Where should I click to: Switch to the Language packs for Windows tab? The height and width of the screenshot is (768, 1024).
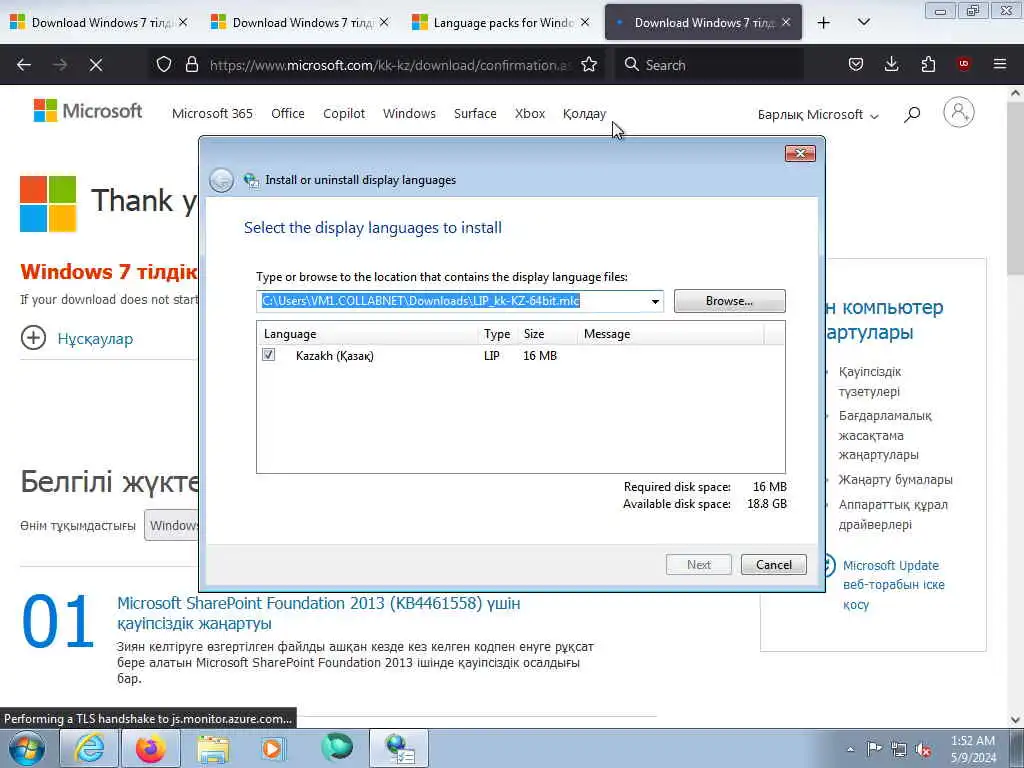click(x=502, y=23)
